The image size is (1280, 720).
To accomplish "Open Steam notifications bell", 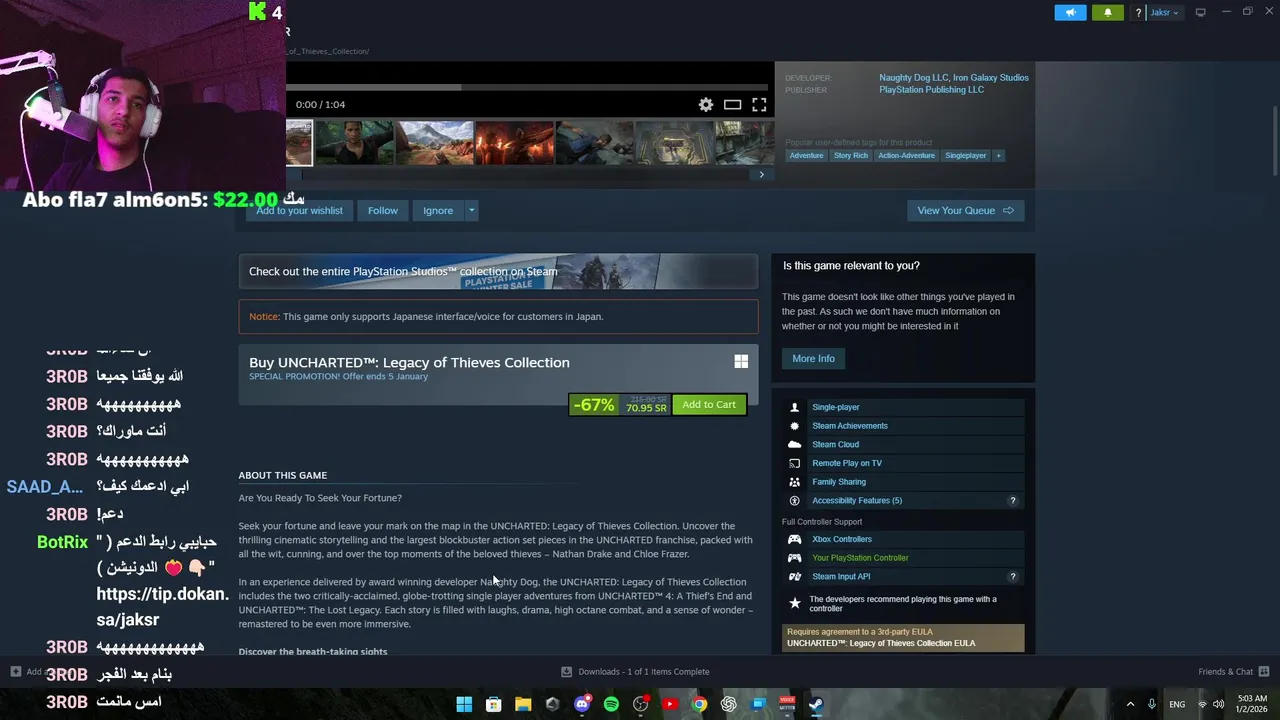I will (x=1107, y=13).
